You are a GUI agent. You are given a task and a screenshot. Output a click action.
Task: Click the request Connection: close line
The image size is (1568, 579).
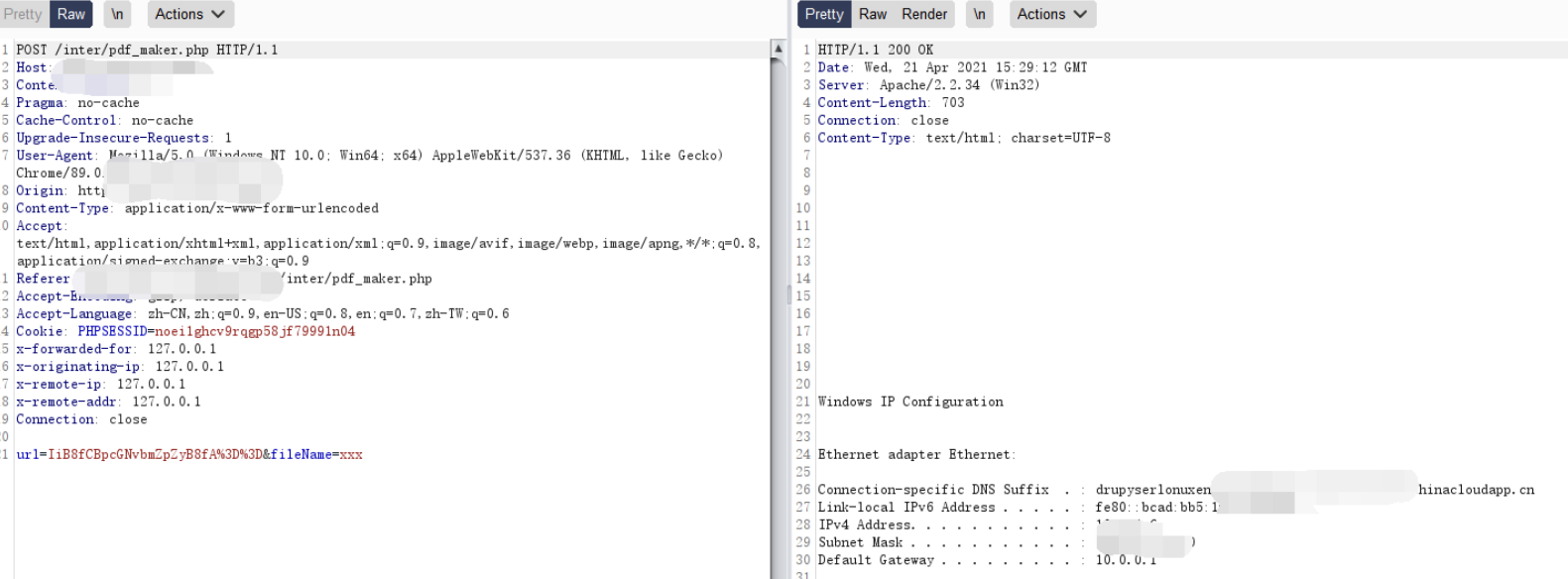[x=81, y=419]
